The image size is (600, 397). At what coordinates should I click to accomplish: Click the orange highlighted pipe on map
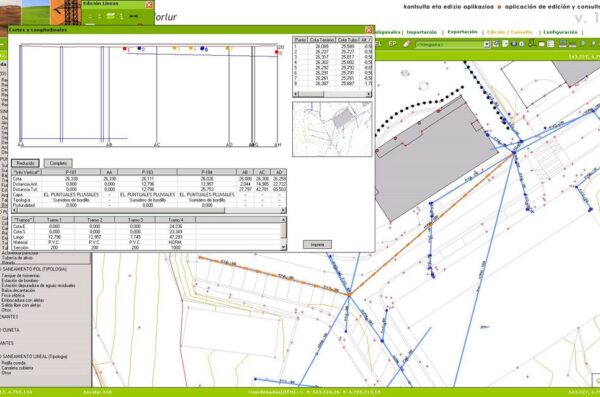(431, 224)
